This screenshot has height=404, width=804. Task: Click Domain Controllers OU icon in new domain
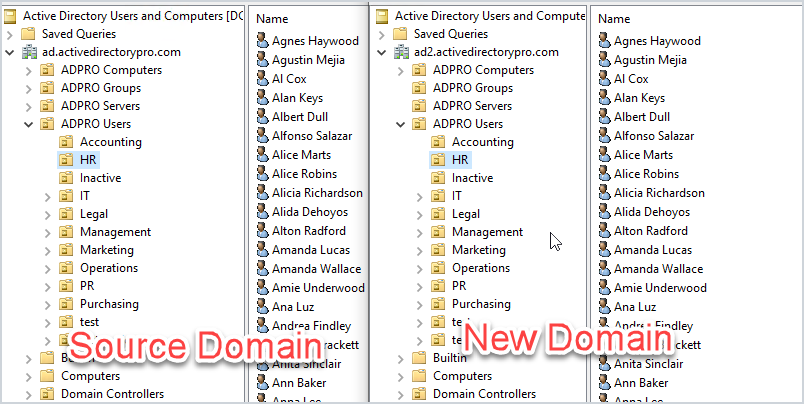tap(419, 394)
